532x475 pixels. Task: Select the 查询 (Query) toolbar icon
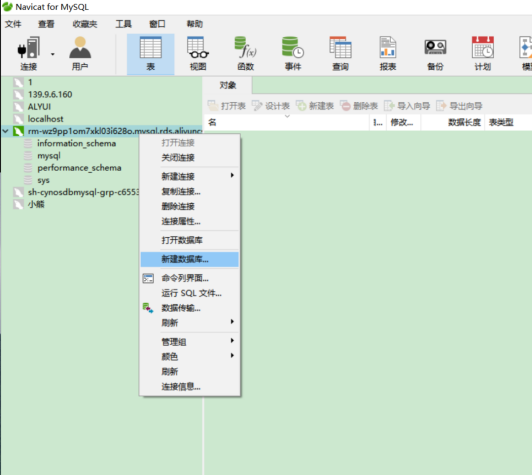coord(340,54)
